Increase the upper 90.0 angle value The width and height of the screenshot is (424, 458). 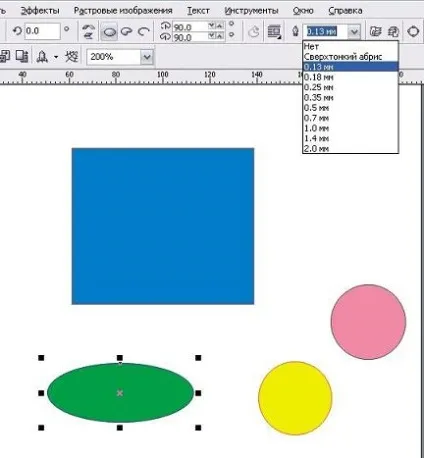220,26
